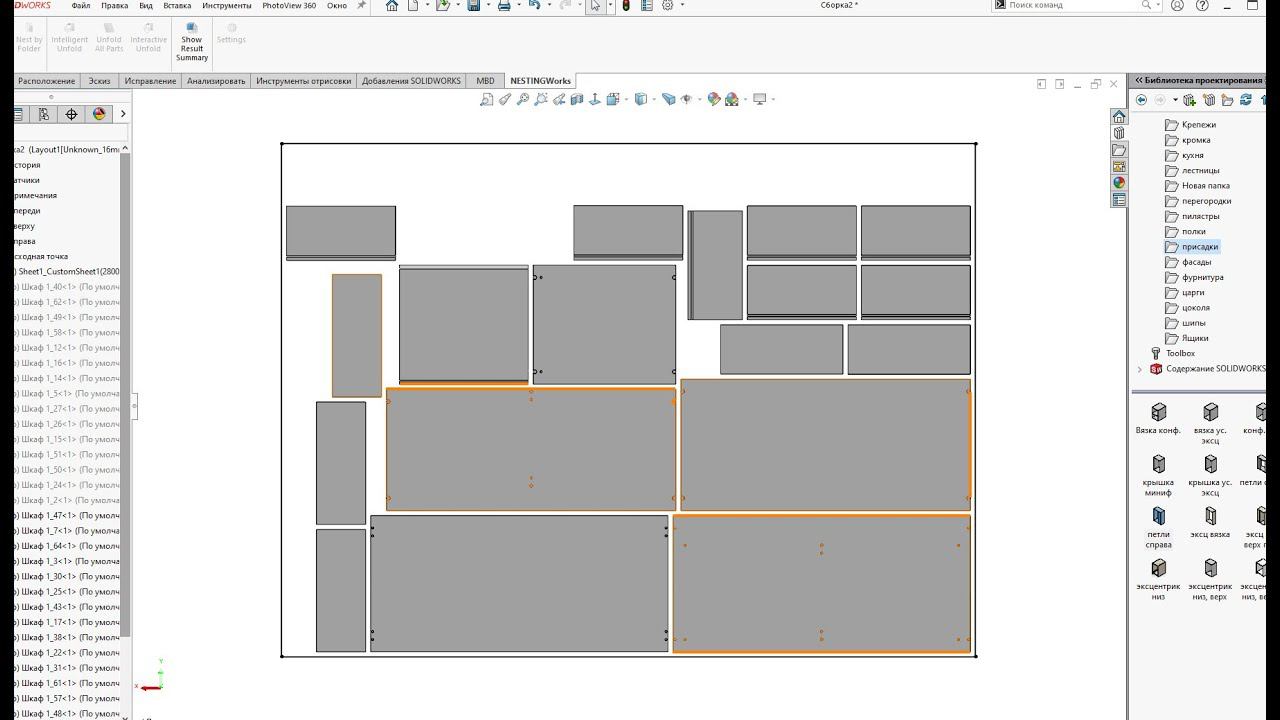Expand the Save icon dropdown arrow
1280x720 pixels.
click(x=488, y=5)
